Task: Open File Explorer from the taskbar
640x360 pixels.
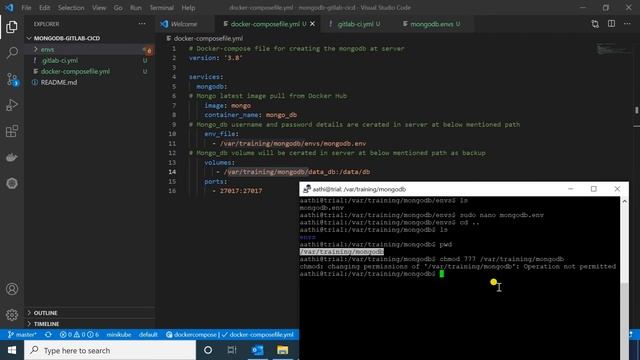Action: (x=282, y=350)
